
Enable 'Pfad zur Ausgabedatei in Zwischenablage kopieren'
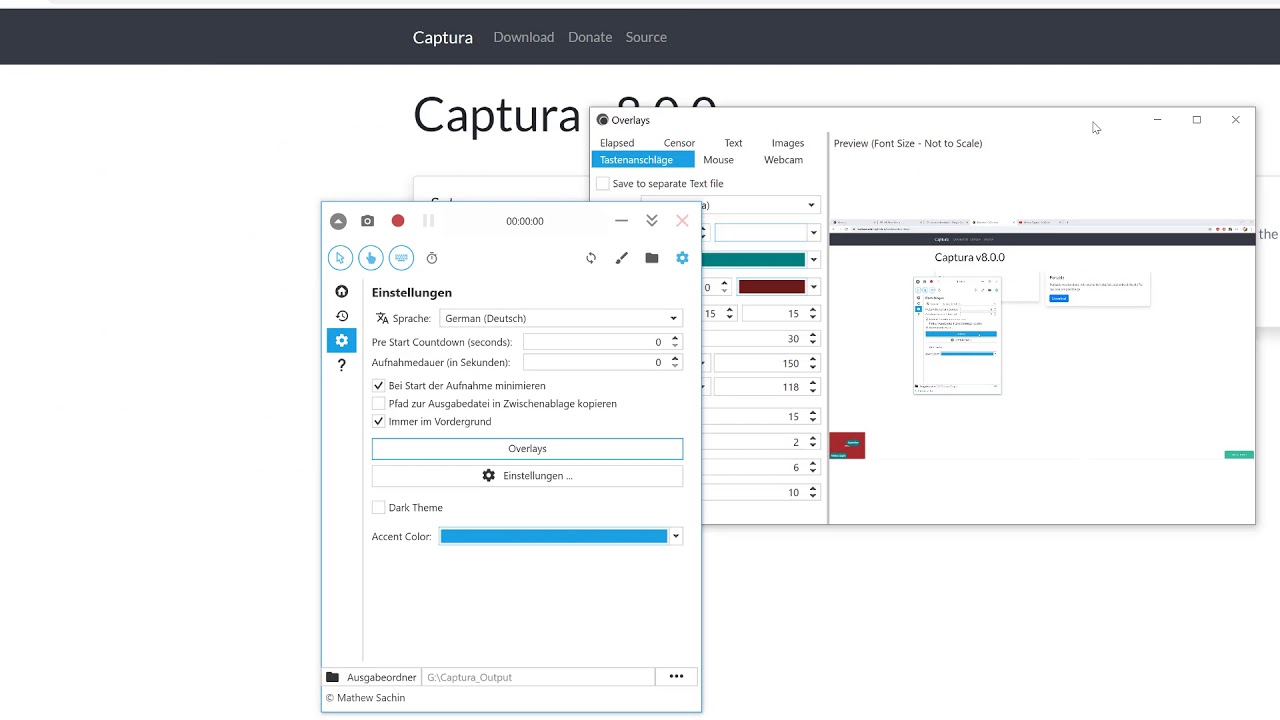[x=378, y=404]
